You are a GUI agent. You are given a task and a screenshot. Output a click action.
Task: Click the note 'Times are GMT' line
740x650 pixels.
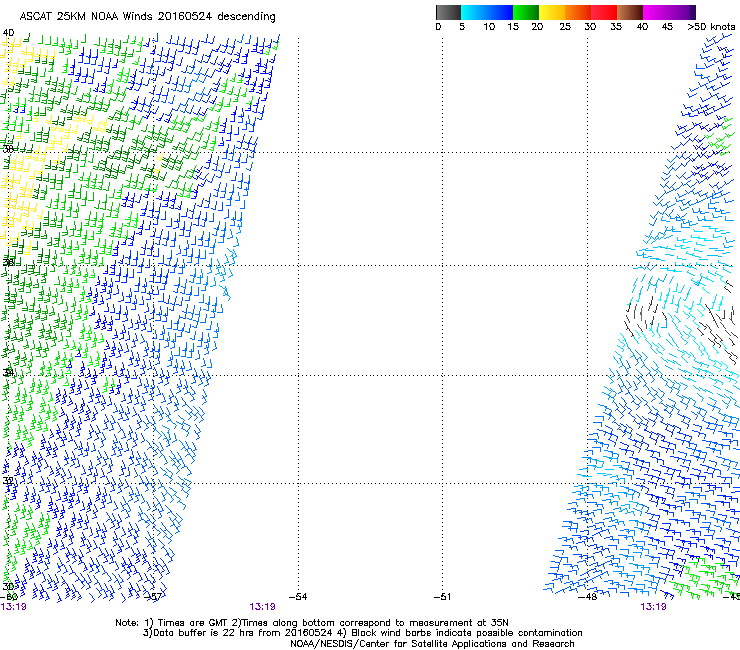[312, 623]
